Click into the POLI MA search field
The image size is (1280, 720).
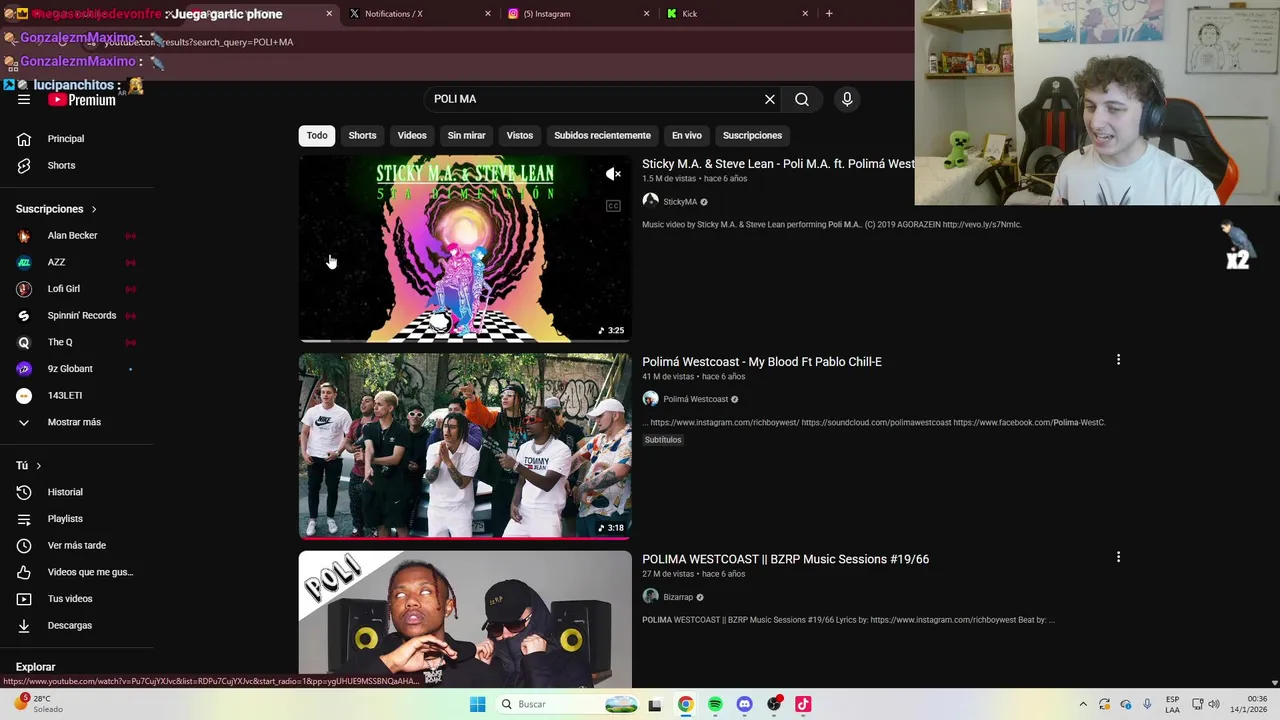pyautogui.click(x=594, y=99)
